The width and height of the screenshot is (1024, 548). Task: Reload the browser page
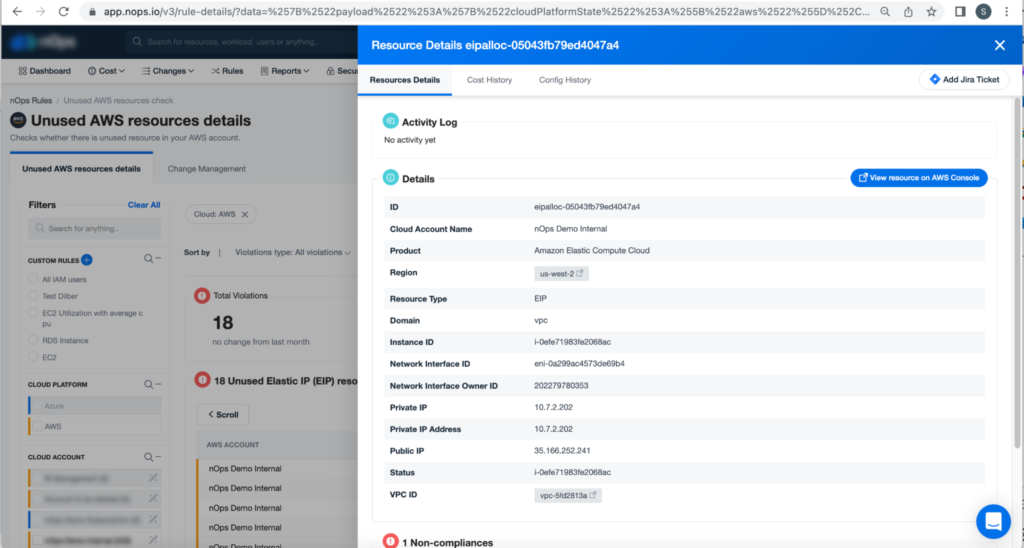(x=63, y=12)
